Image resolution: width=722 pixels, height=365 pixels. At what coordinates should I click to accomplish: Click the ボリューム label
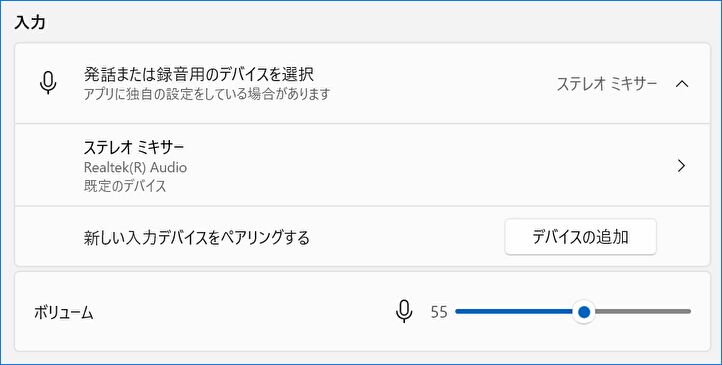64,313
